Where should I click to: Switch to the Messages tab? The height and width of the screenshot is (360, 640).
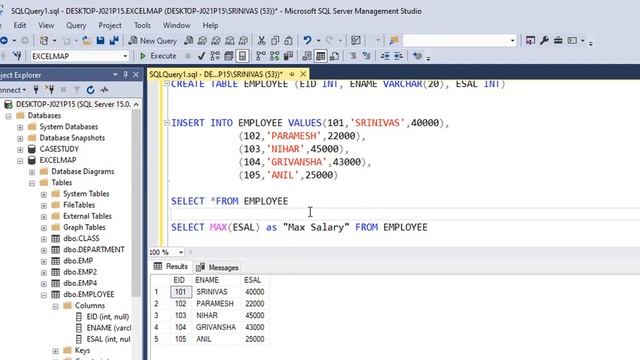(217, 267)
